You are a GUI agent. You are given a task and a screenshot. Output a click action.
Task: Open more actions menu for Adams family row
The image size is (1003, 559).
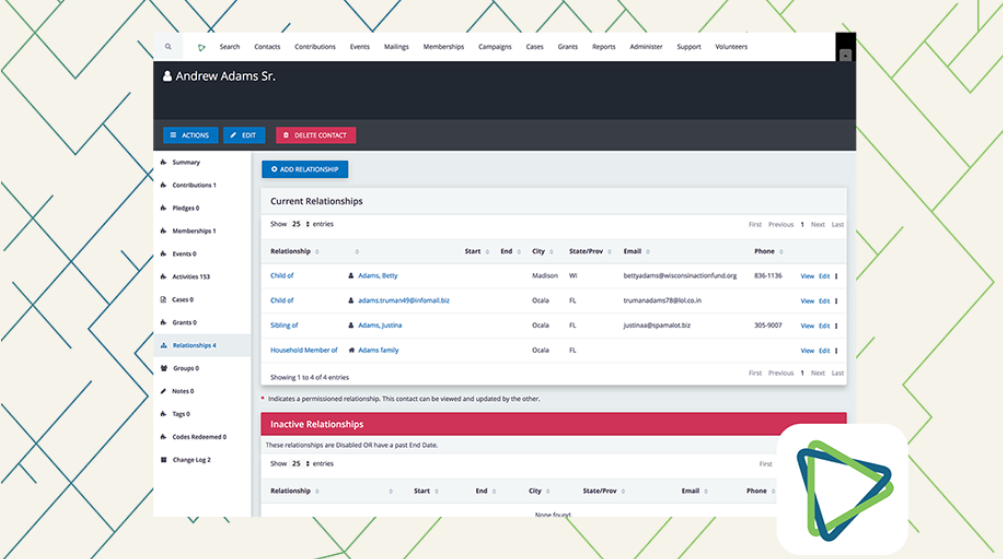(836, 351)
